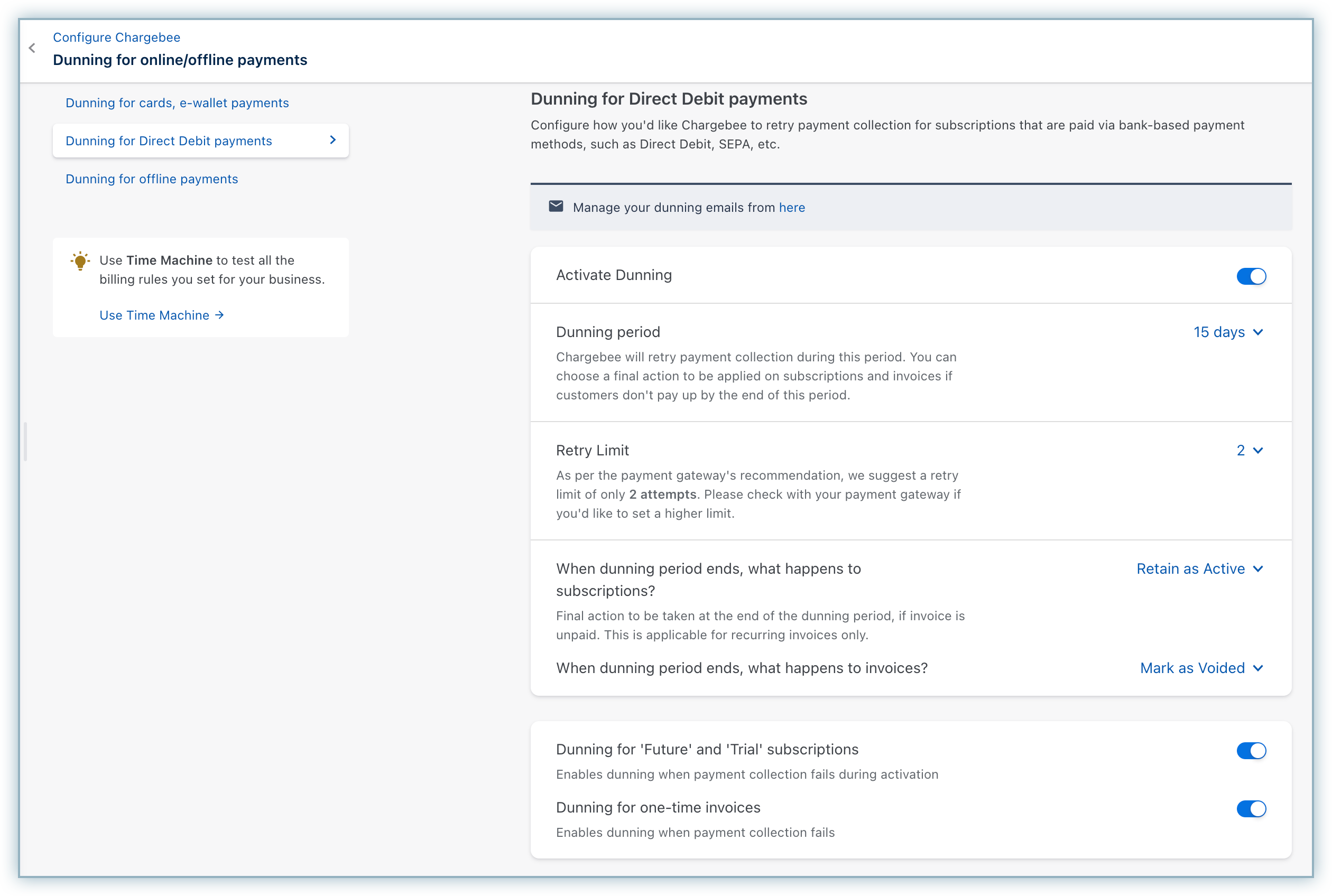The image size is (1332, 896).
Task: Click the left panel resize handle
Action: pos(25,442)
